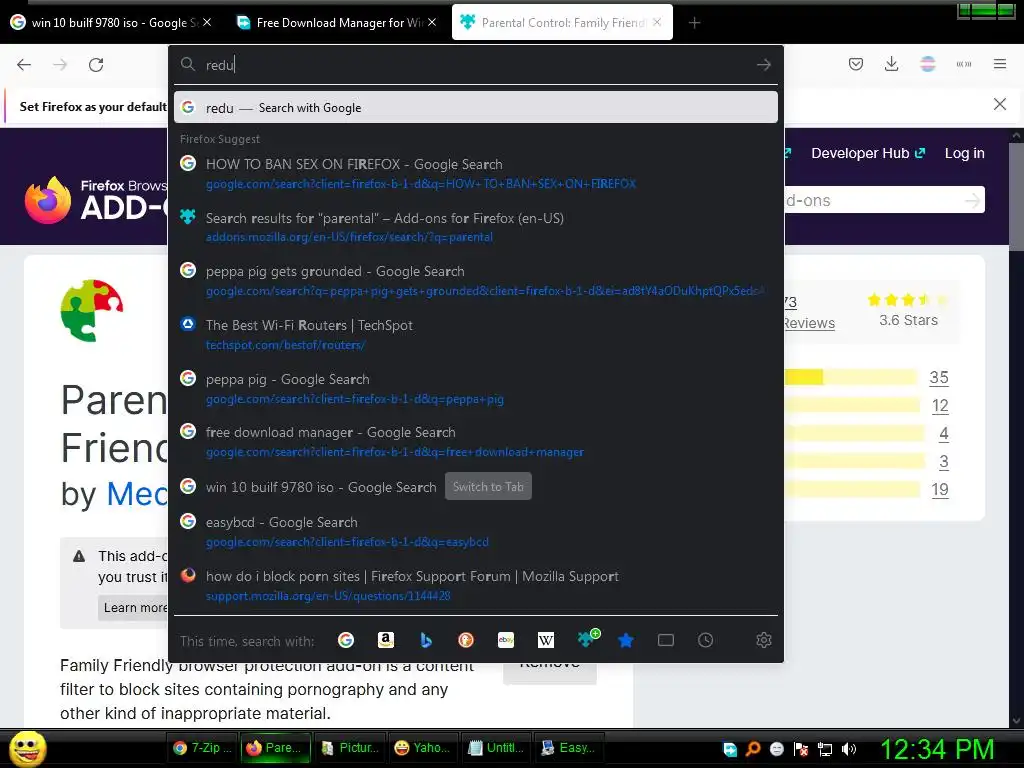Viewport: 1024px width, 768px height.
Task: Open the Downloads toolbar icon
Action: [x=891, y=64]
